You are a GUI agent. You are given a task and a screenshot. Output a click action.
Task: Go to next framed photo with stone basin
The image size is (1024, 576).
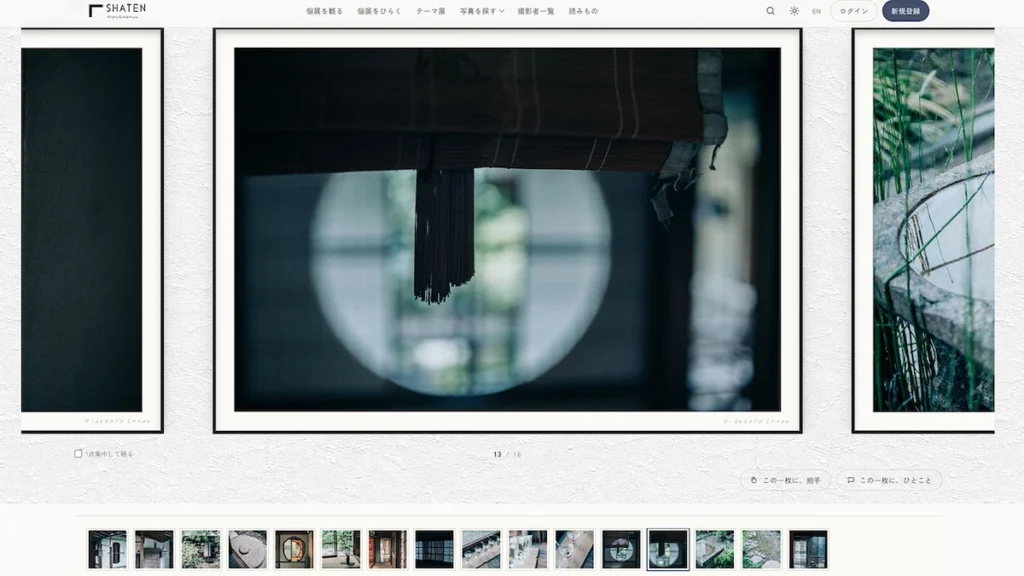pyautogui.click(x=923, y=230)
